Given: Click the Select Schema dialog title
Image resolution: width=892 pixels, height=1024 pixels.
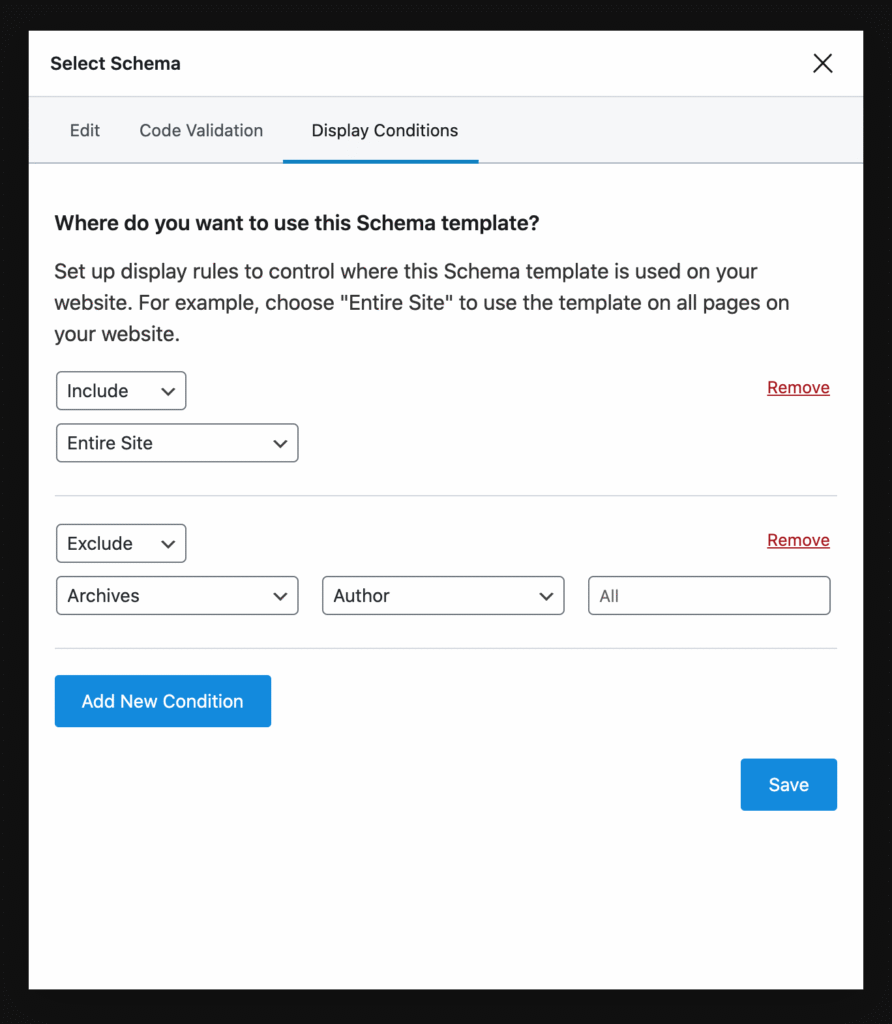Looking at the screenshot, I should [115, 63].
